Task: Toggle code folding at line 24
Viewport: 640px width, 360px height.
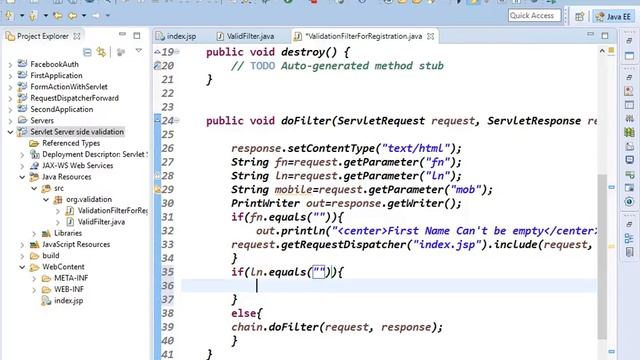Action: click(177, 120)
